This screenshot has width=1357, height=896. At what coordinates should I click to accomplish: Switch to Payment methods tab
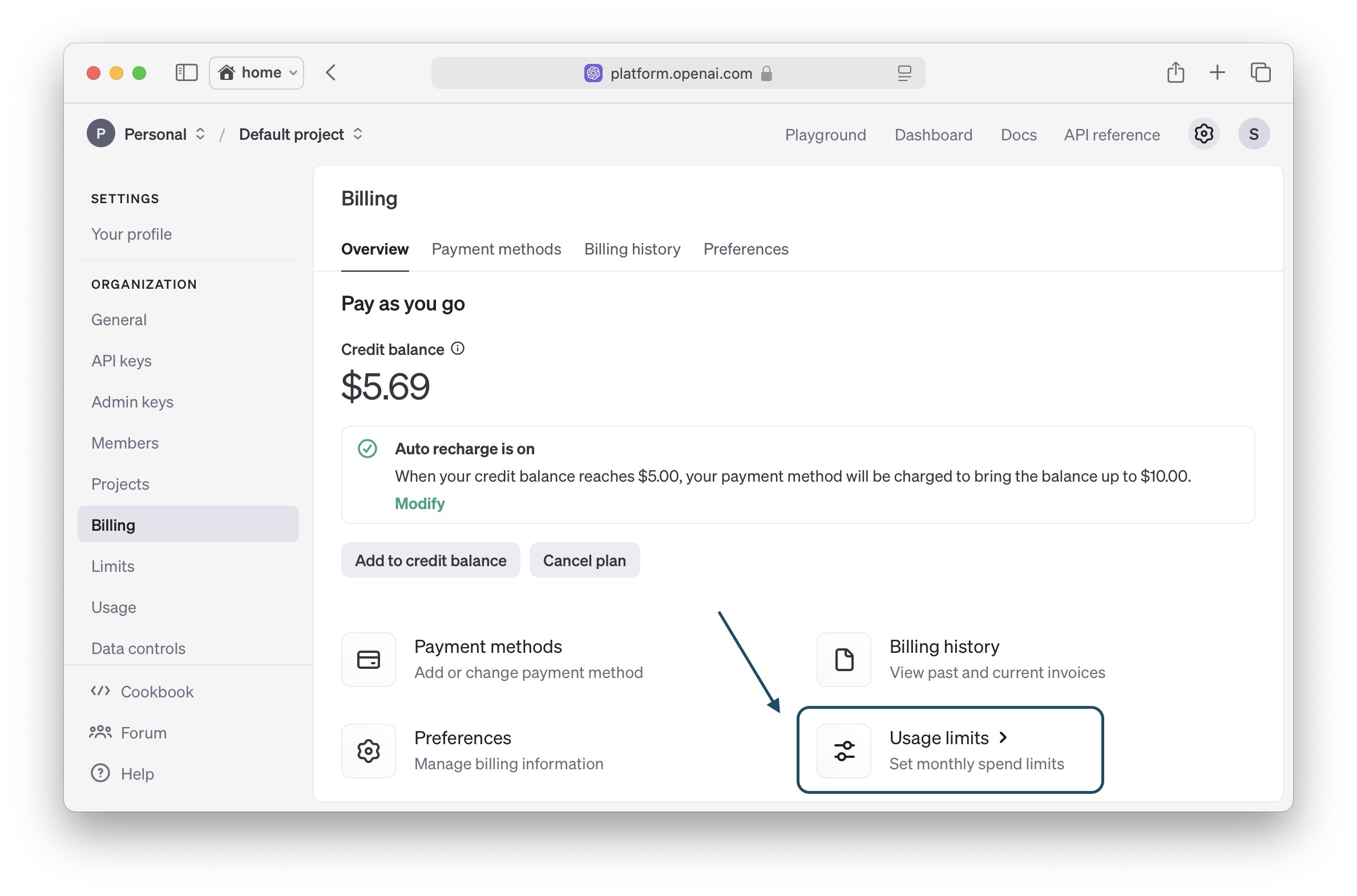(x=496, y=249)
